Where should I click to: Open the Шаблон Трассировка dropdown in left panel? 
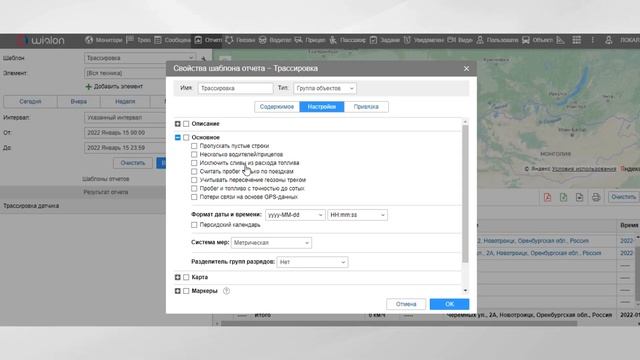click(x=140, y=58)
